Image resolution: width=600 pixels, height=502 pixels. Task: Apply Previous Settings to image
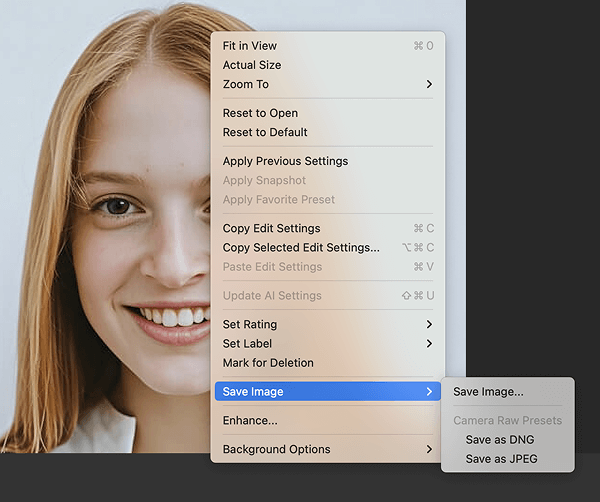(x=285, y=161)
